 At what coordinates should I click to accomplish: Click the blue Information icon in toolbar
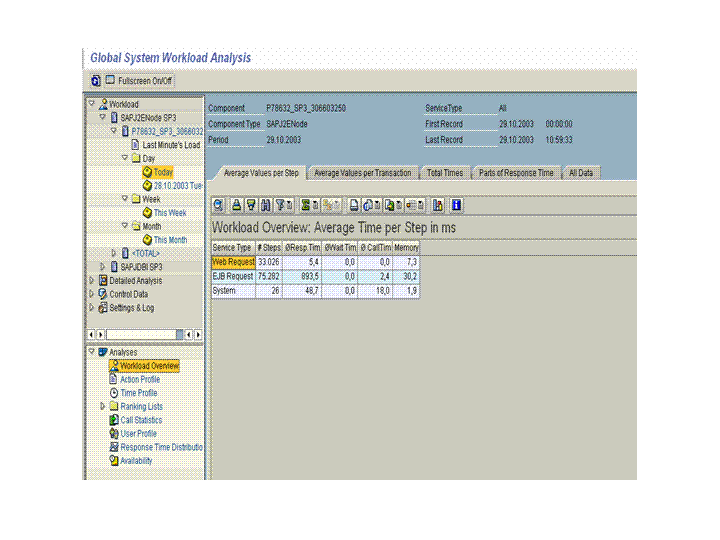pos(456,205)
